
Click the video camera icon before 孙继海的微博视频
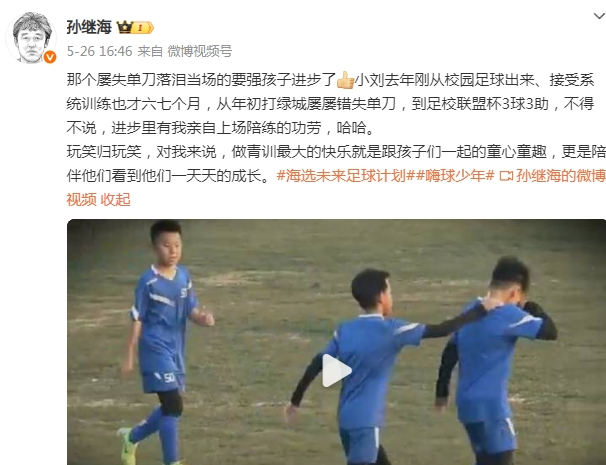point(506,176)
